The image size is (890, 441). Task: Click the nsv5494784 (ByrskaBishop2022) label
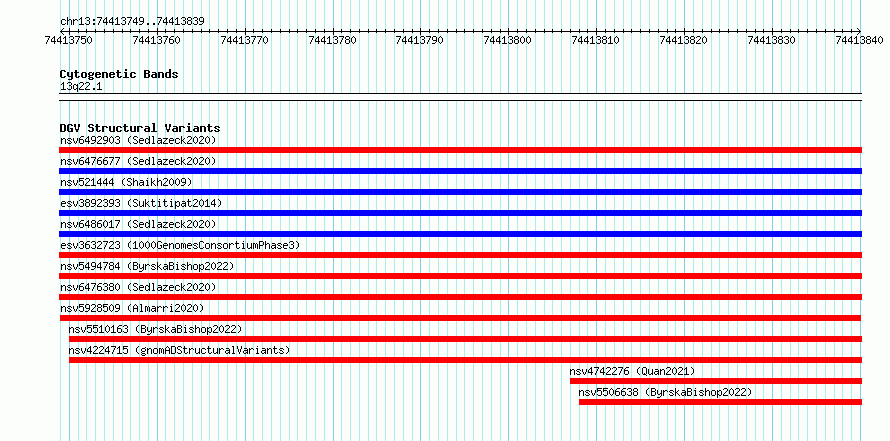[x=147, y=266]
